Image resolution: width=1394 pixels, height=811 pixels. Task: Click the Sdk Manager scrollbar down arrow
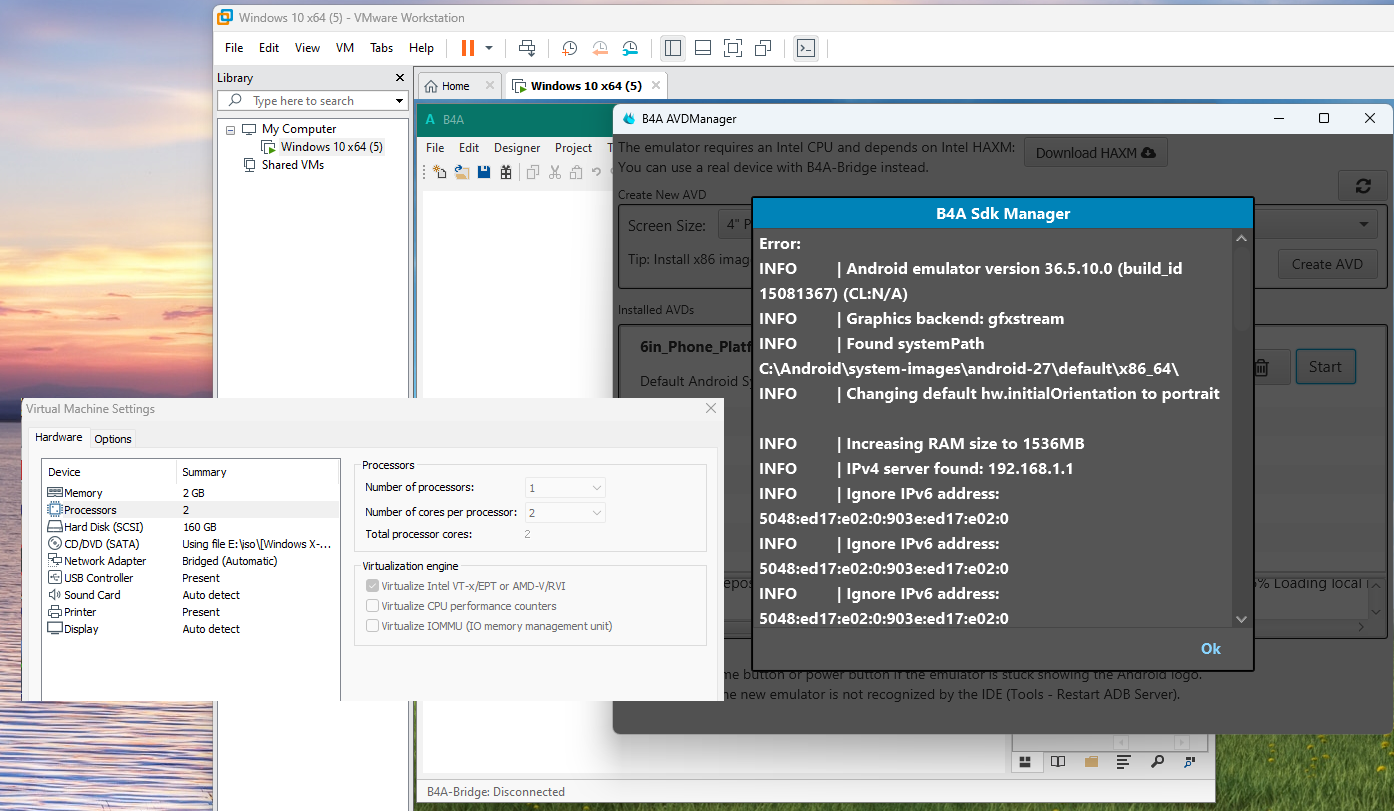[1241, 619]
